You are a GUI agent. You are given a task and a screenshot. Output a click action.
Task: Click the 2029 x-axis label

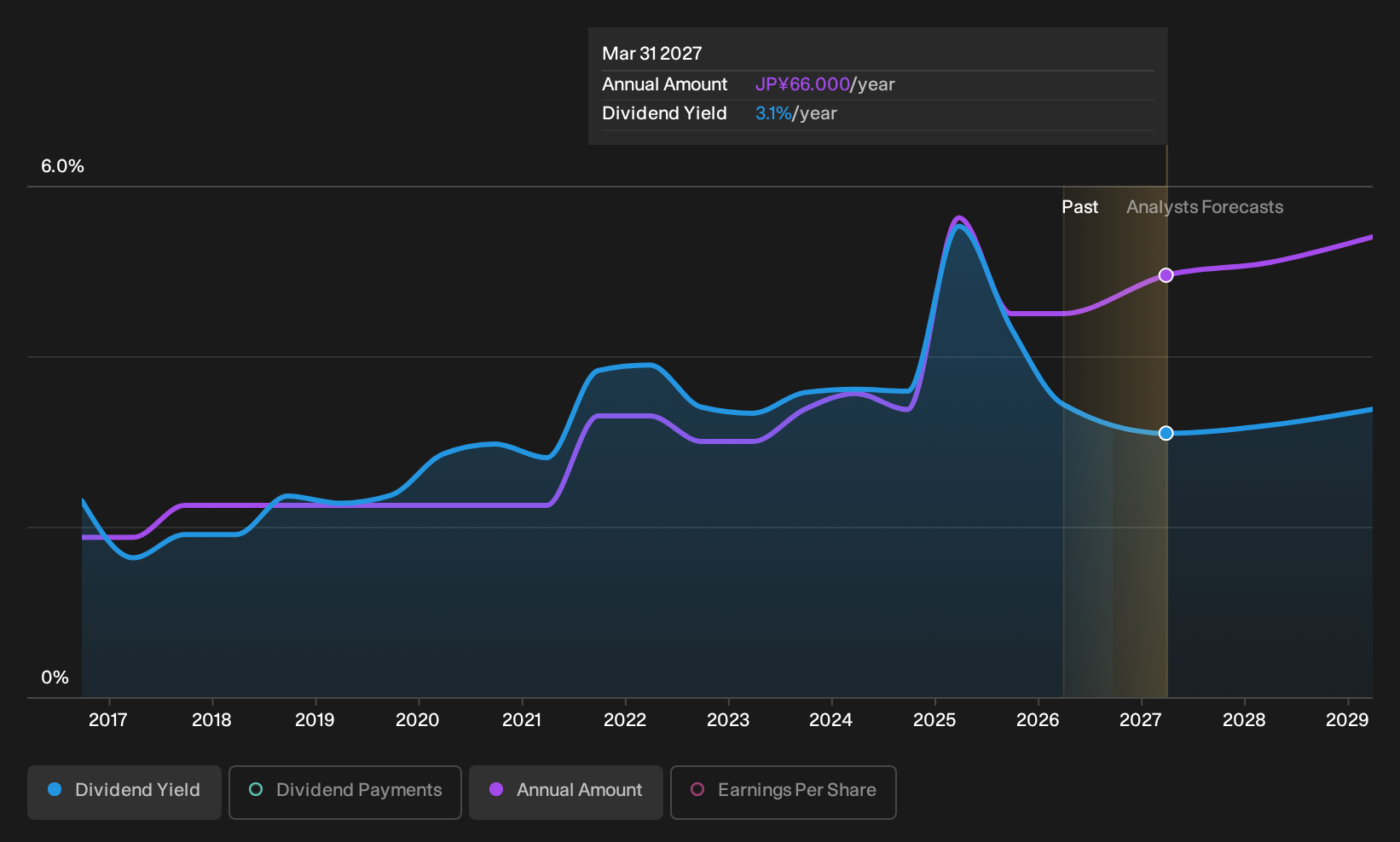pos(1347,720)
